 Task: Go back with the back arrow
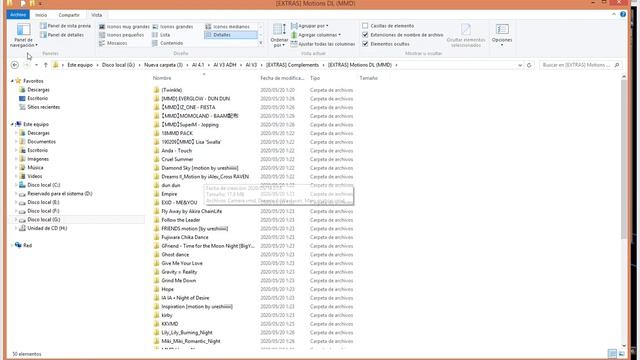tap(15, 65)
